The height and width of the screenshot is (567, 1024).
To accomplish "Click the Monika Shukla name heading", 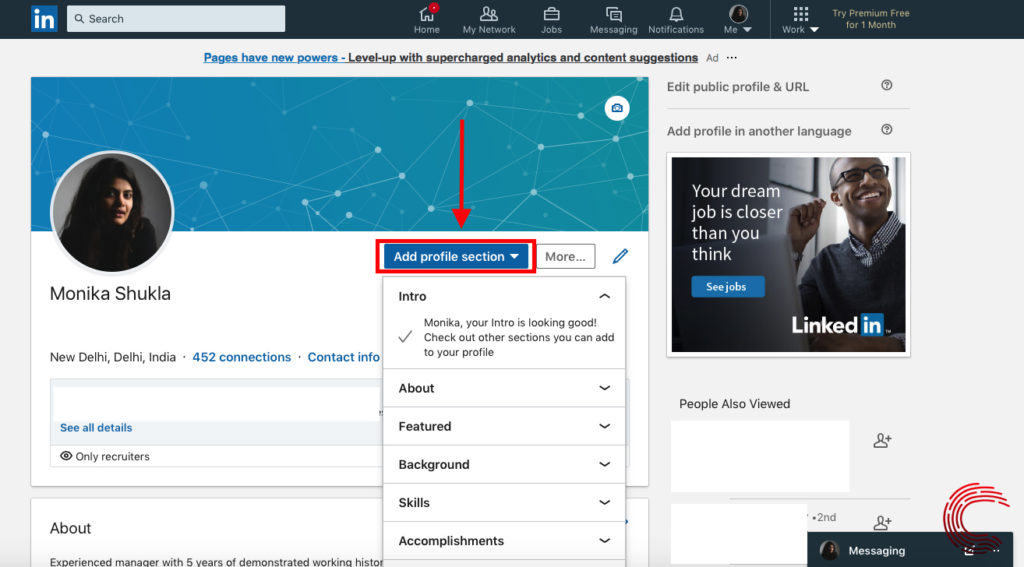I will coord(110,294).
